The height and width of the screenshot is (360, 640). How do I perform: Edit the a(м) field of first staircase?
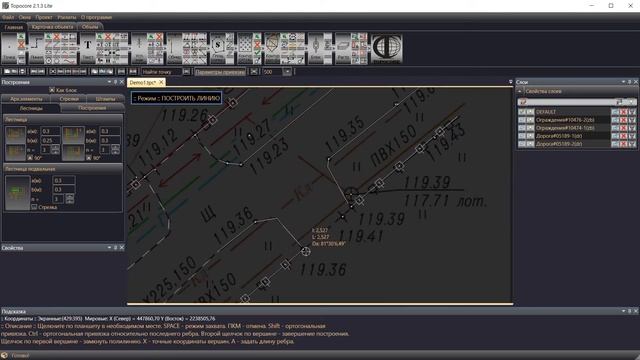(x=50, y=131)
